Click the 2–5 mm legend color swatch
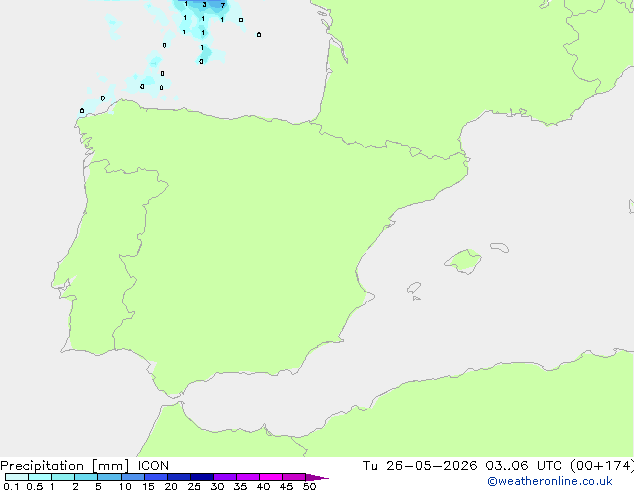The height and width of the screenshot is (490, 634). [x=86, y=477]
